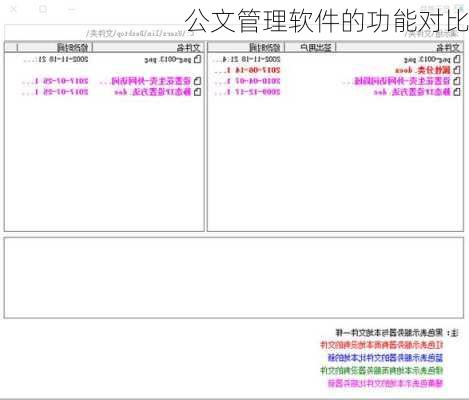Select 静态IP设置方法.doc in the Desktop folder panel
This screenshot has width=469, height=400.
(x=153, y=92)
